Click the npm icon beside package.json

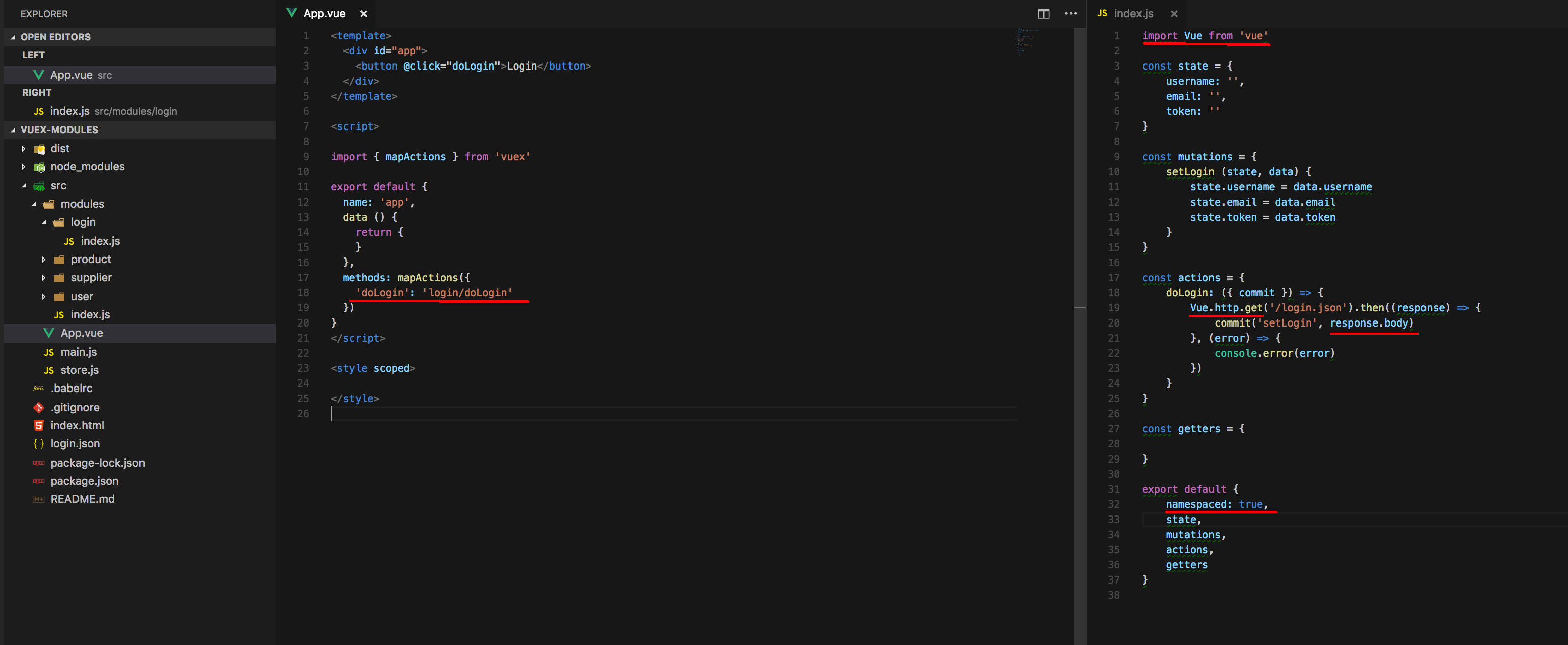pyautogui.click(x=38, y=481)
